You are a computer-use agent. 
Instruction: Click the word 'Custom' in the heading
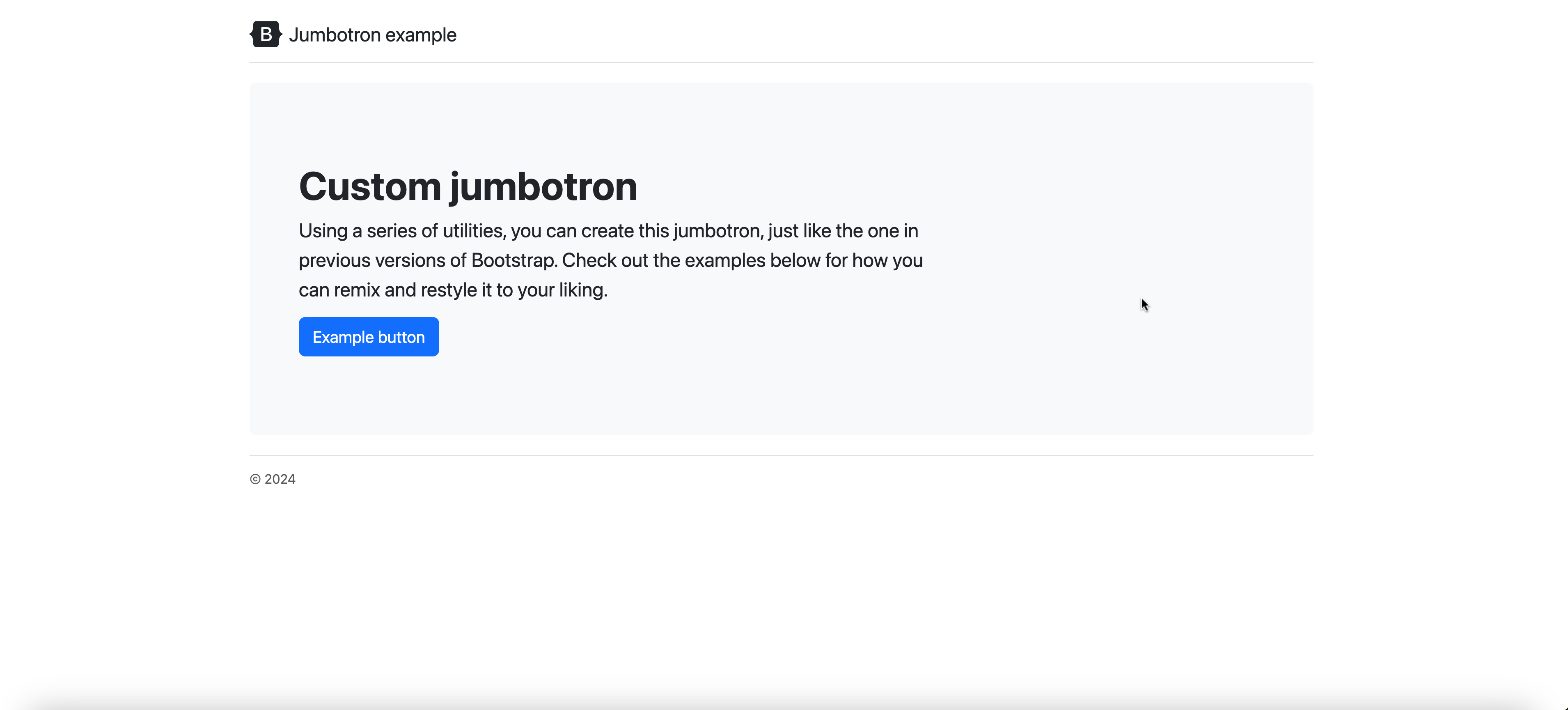[x=369, y=186]
